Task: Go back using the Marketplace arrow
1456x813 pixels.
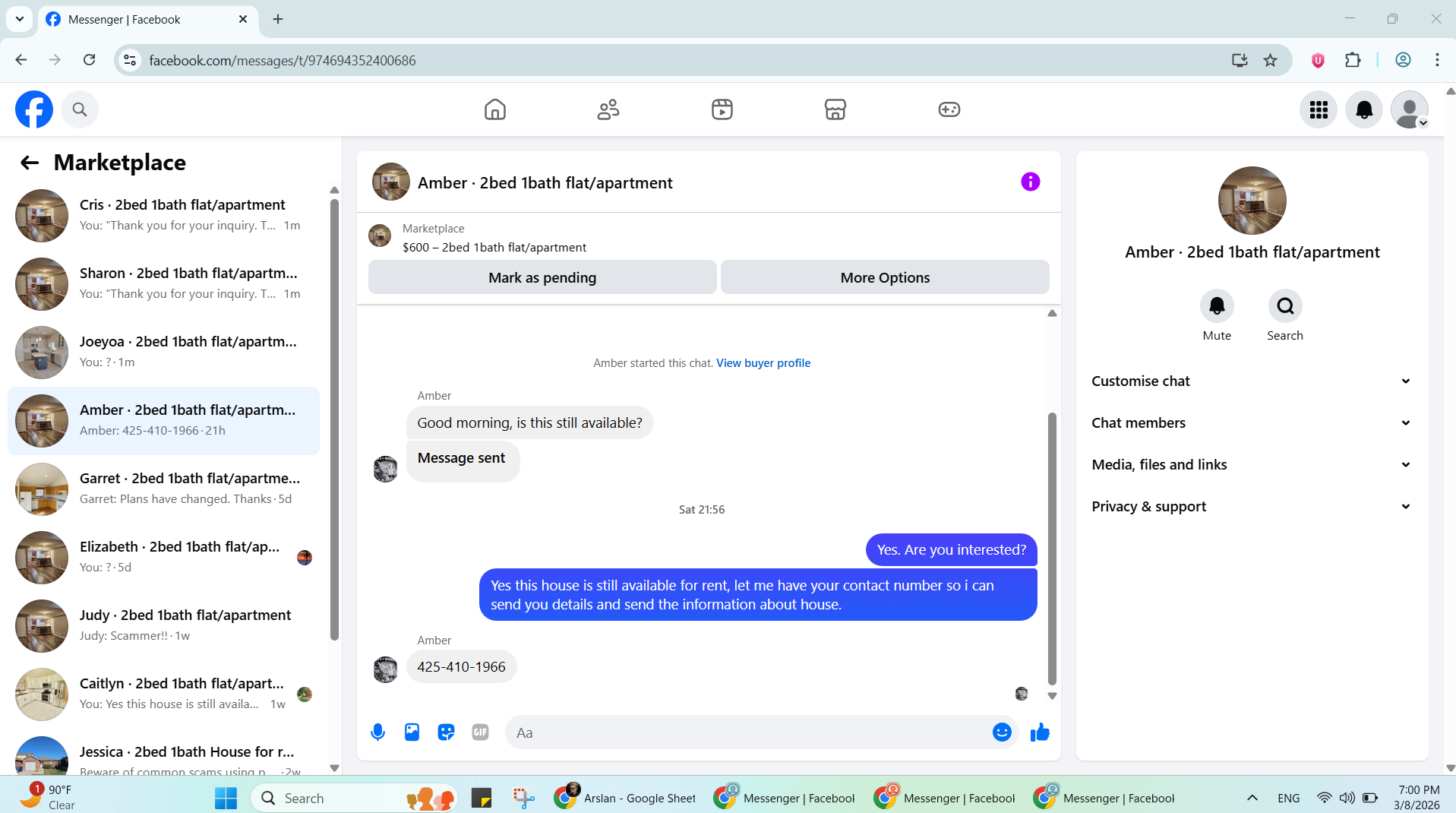Action: click(30, 163)
